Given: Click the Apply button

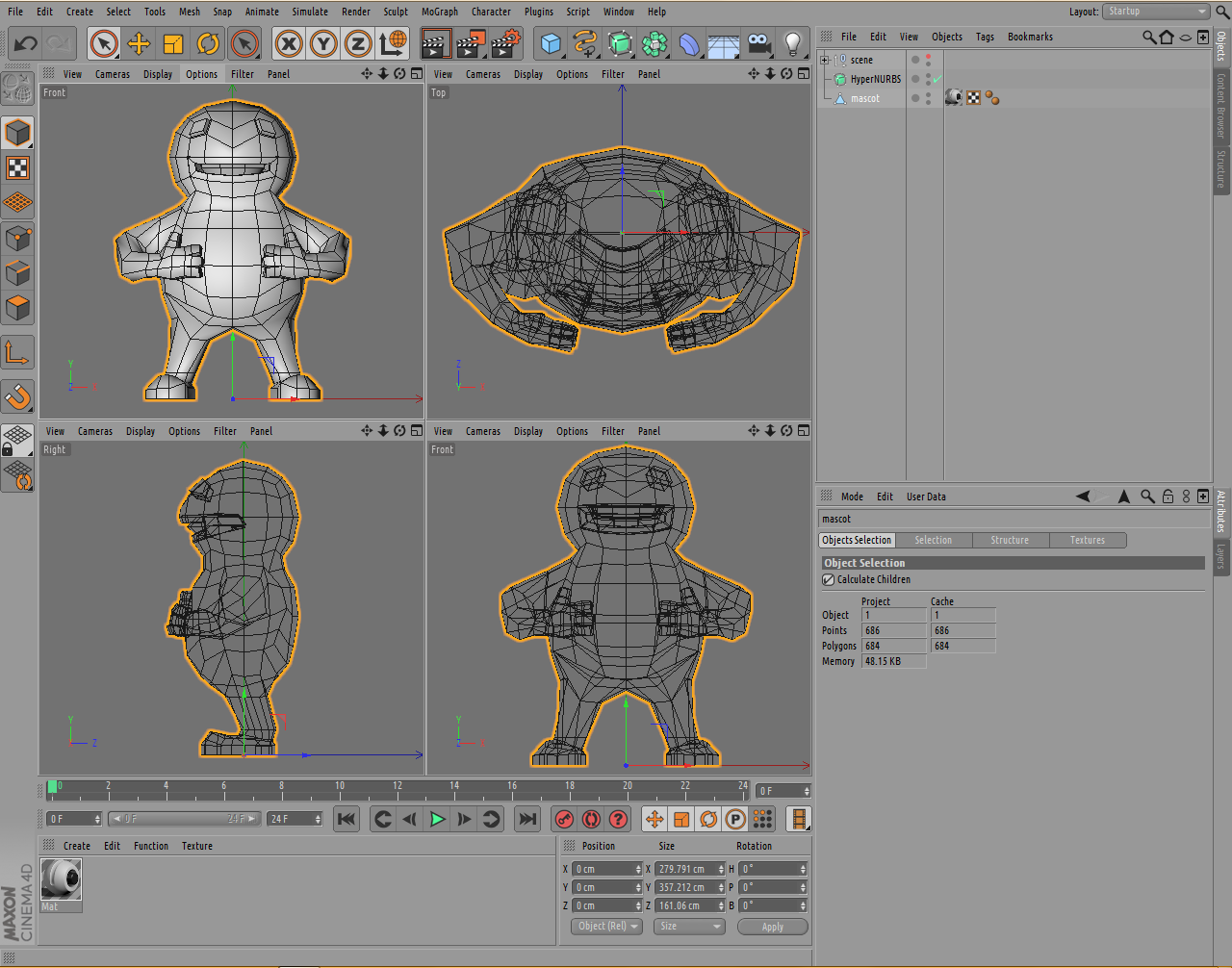Looking at the screenshot, I should pyautogui.click(x=772, y=926).
